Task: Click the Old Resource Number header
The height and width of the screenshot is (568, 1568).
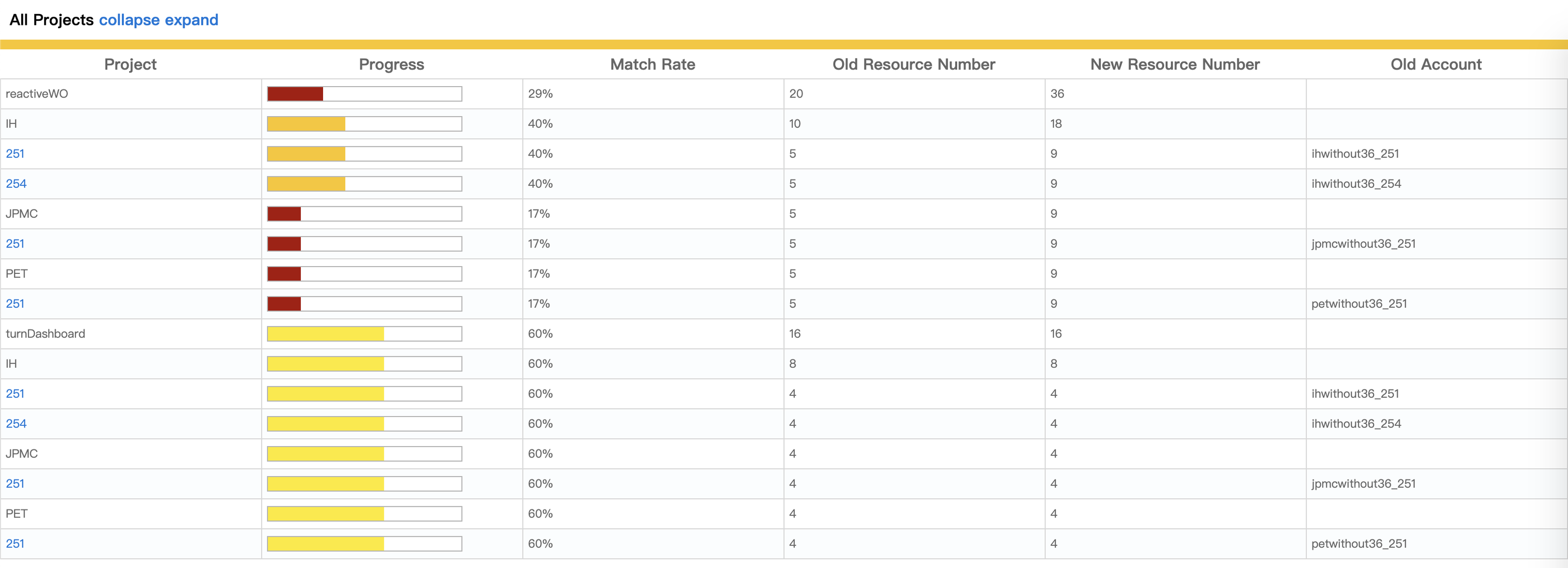Action: [914, 64]
